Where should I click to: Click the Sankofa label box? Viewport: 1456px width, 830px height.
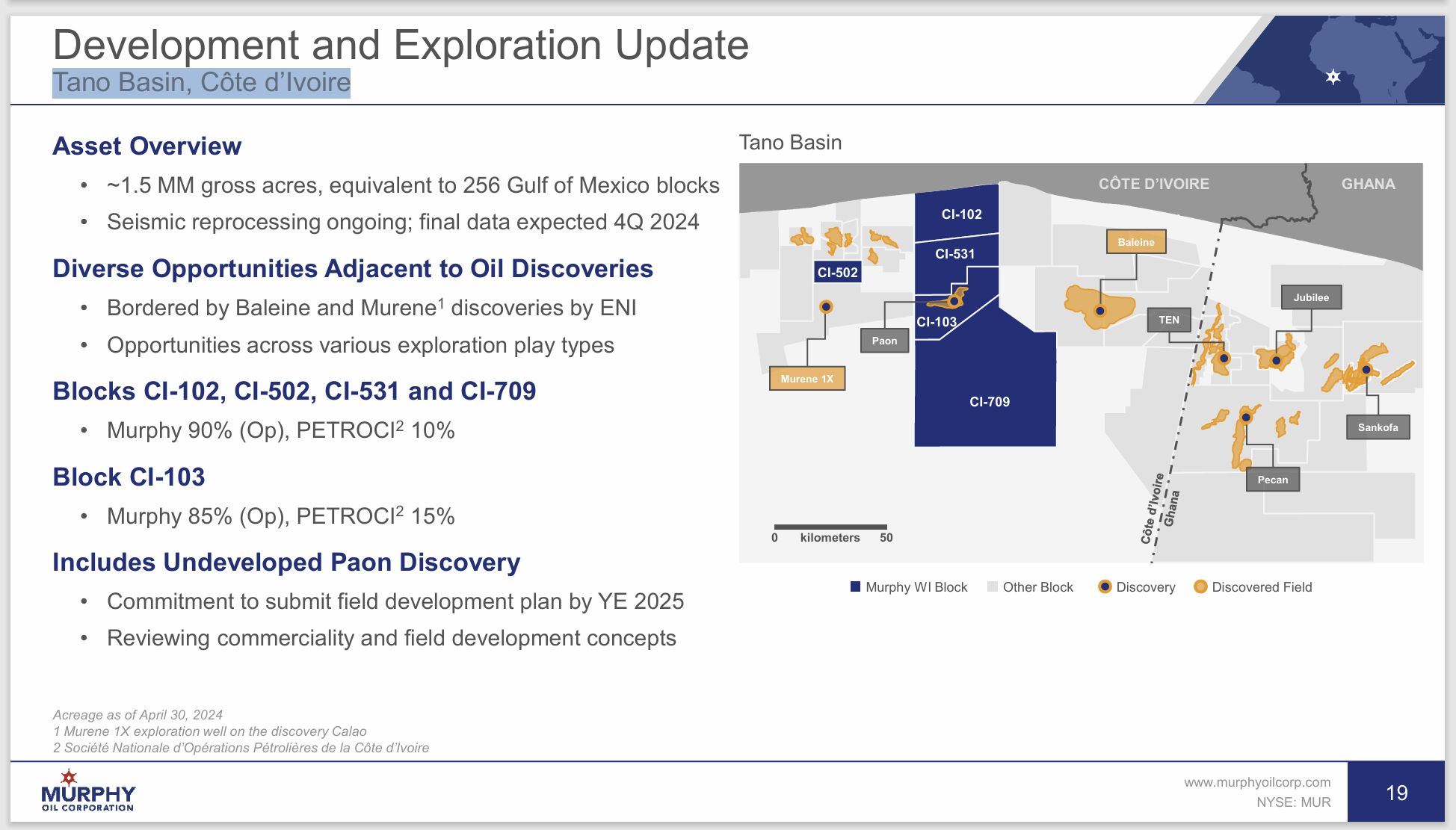click(1378, 427)
